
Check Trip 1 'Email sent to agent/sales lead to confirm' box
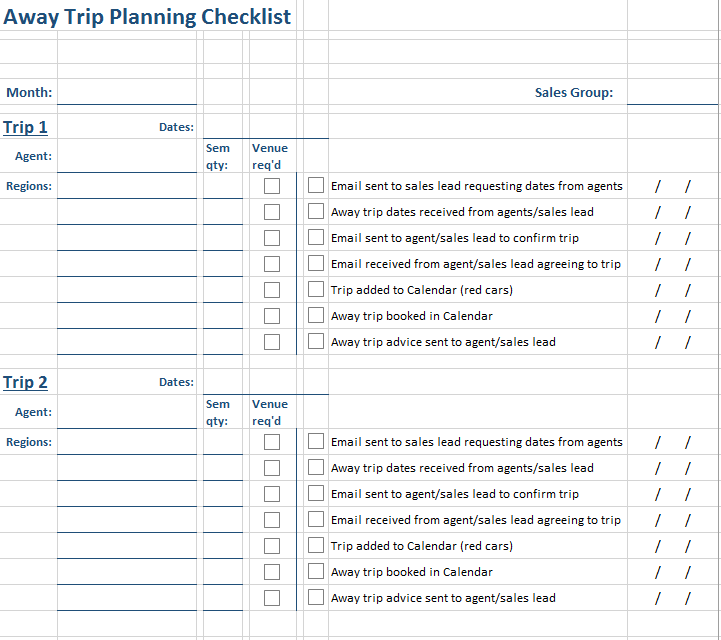click(316, 237)
